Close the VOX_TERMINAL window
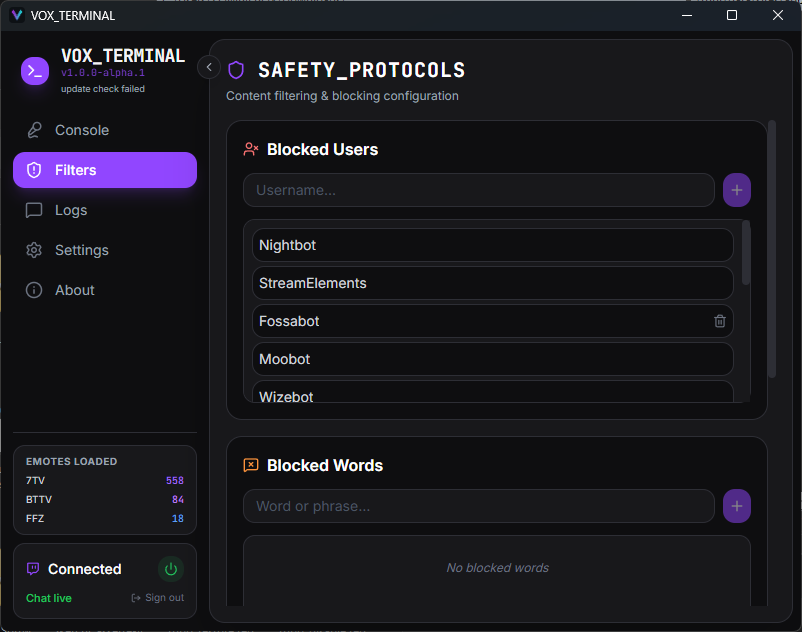 (777, 15)
